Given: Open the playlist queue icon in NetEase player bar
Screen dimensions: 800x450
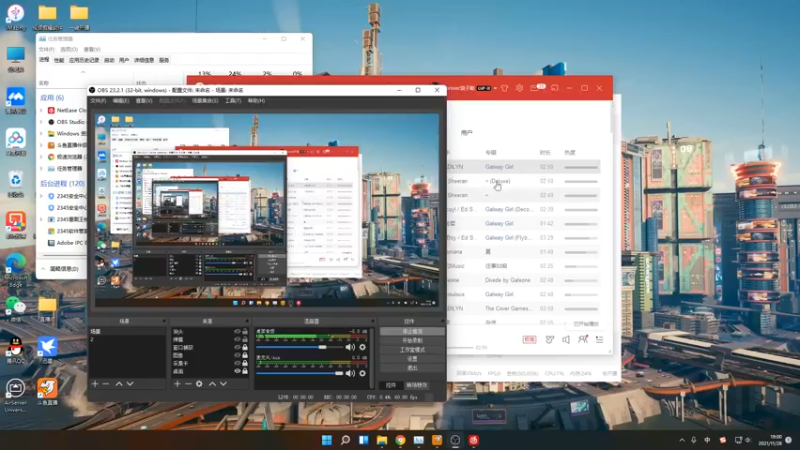Looking at the screenshot, I should (x=599, y=339).
